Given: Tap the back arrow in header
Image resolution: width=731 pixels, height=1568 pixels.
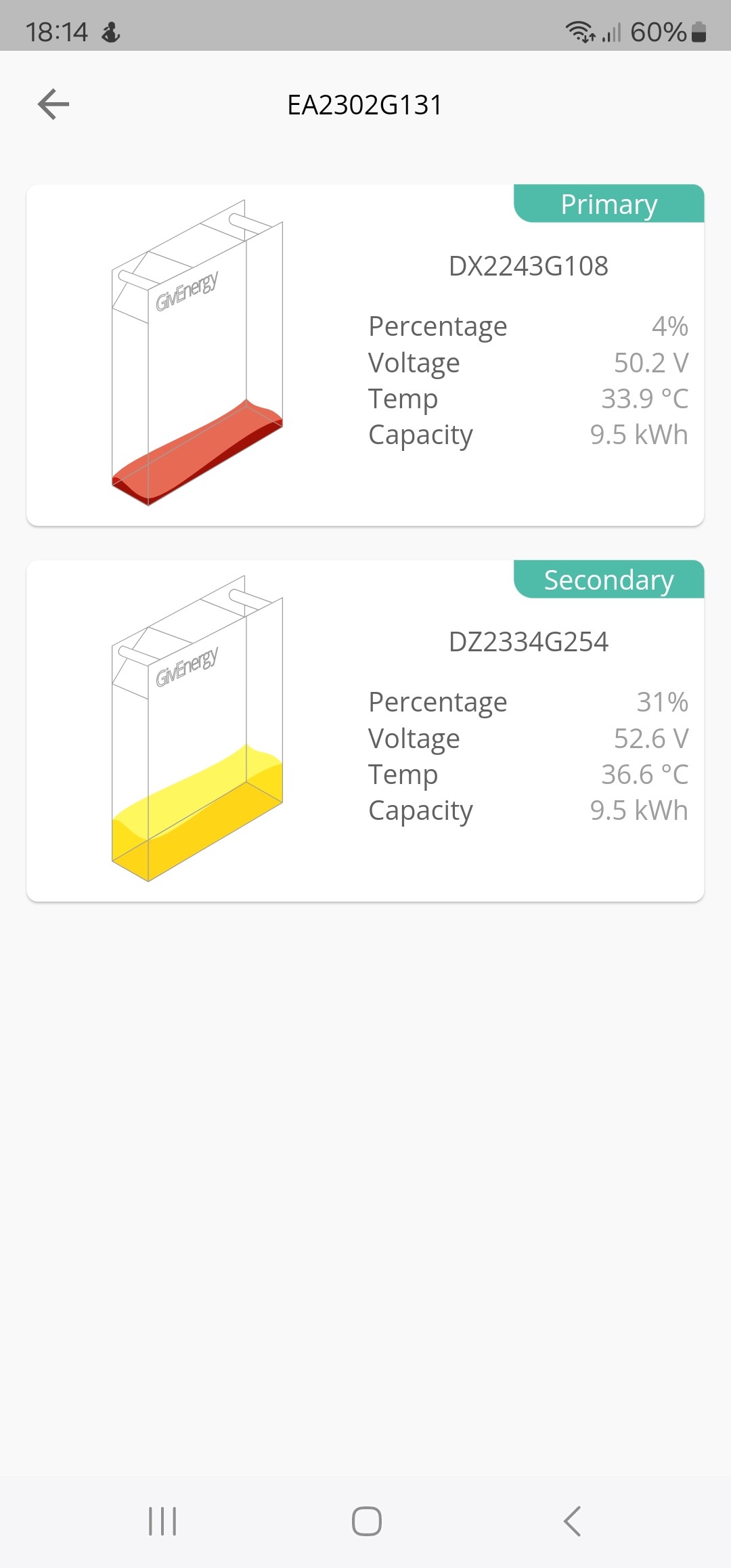Looking at the screenshot, I should pyautogui.click(x=53, y=104).
